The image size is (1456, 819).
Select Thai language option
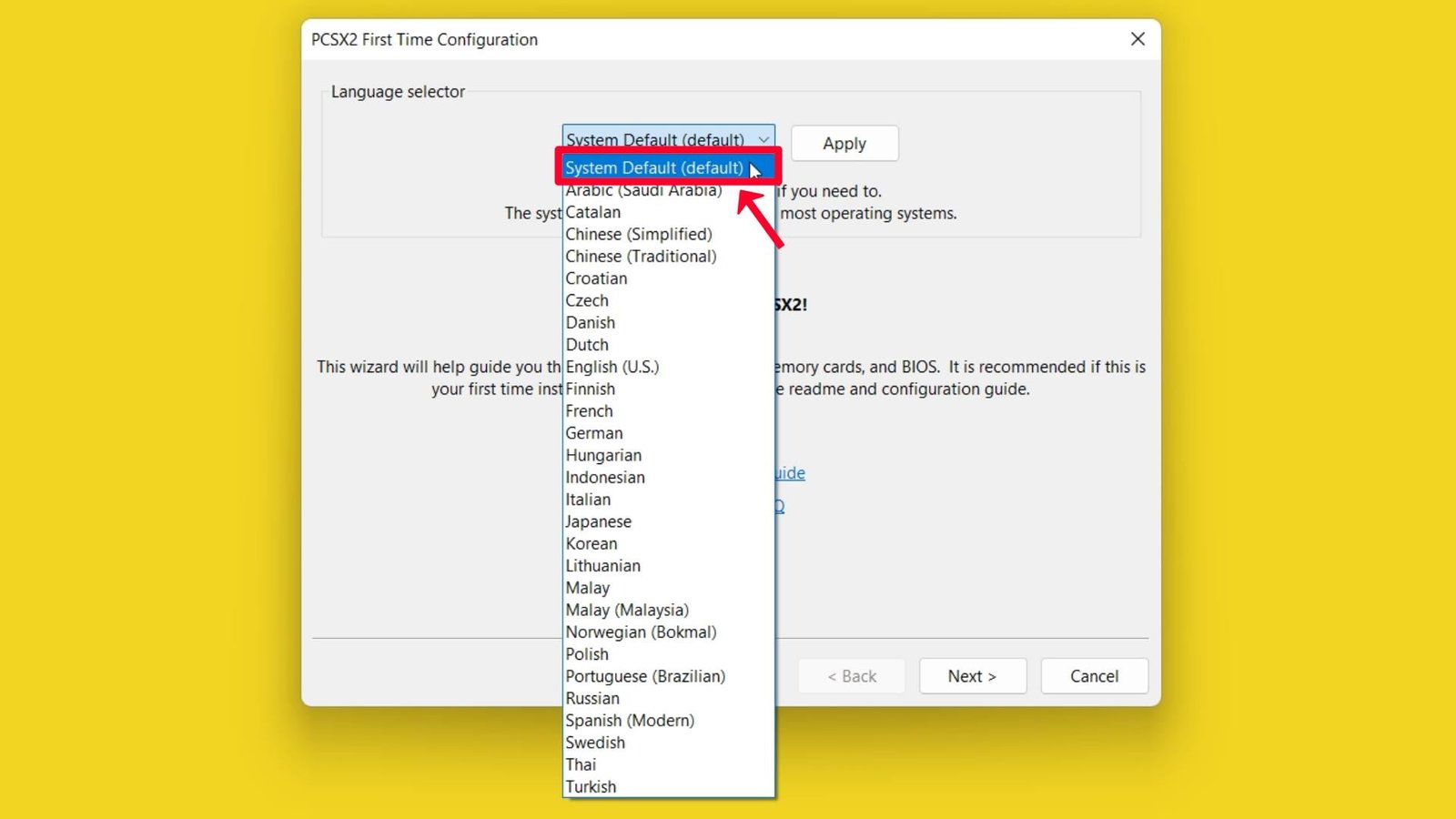[x=669, y=765]
